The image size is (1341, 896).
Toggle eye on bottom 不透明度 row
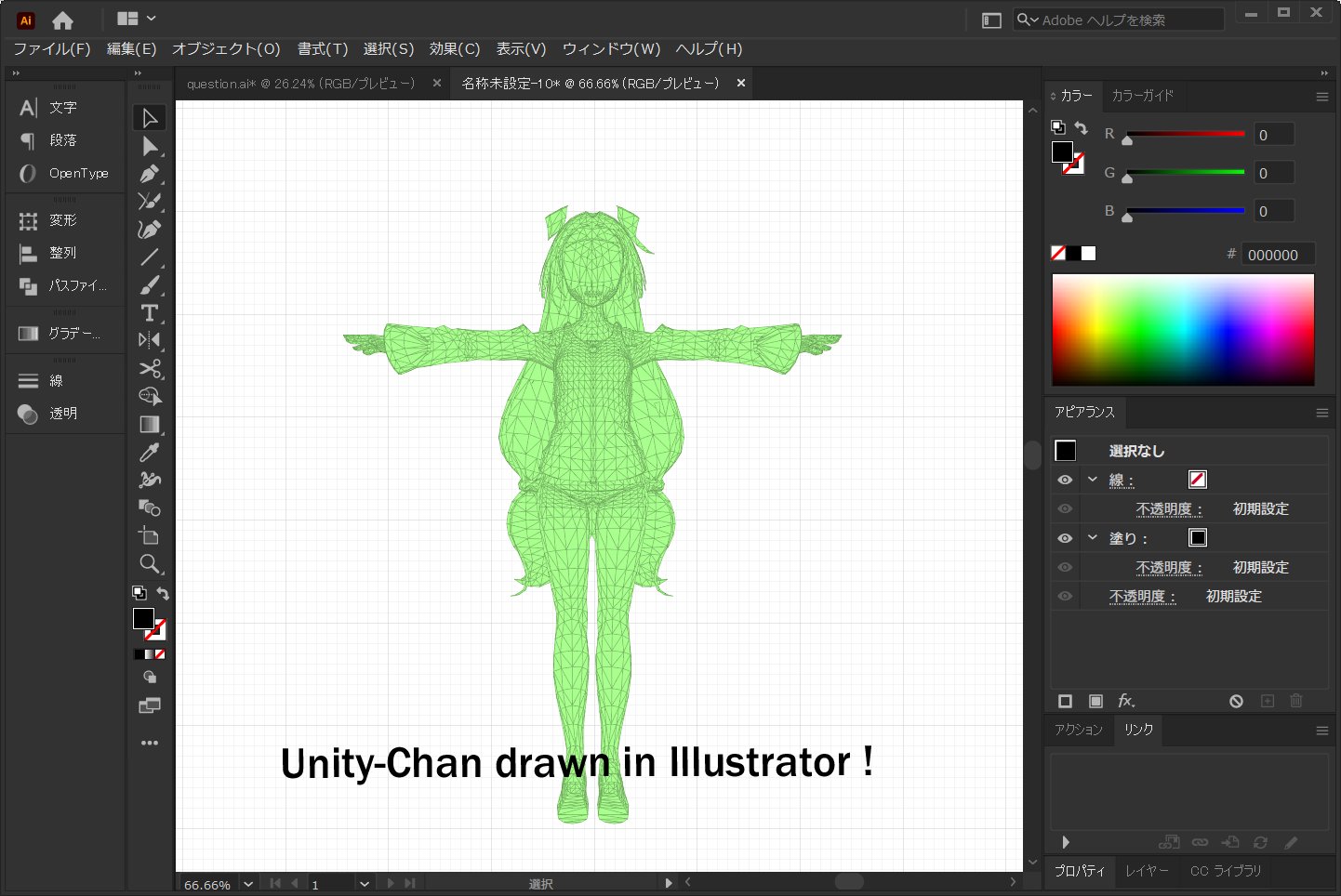pyautogui.click(x=1065, y=596)
